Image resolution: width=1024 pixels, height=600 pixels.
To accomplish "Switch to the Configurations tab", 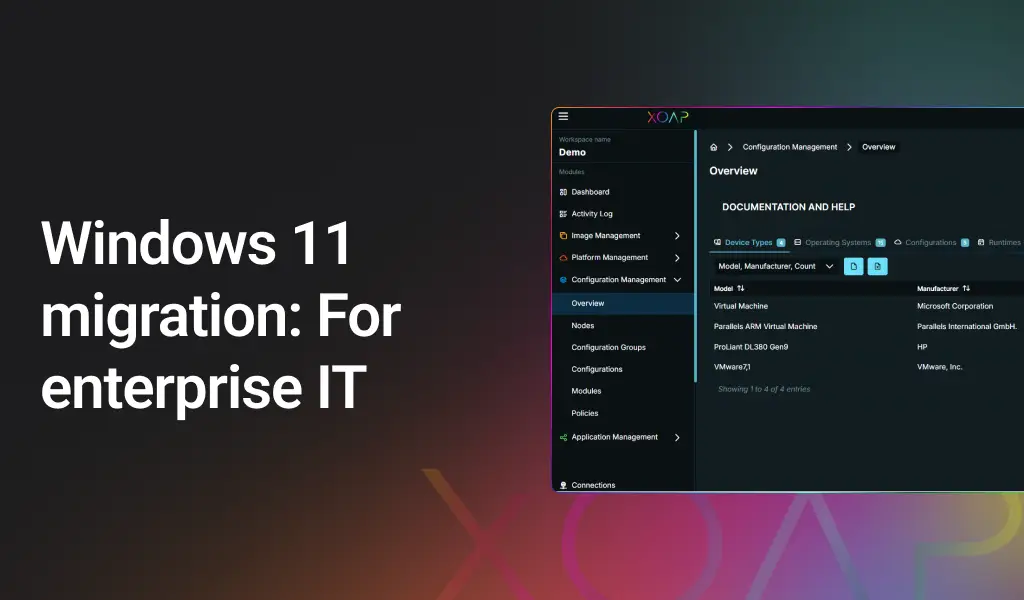I will click(930, 242).
